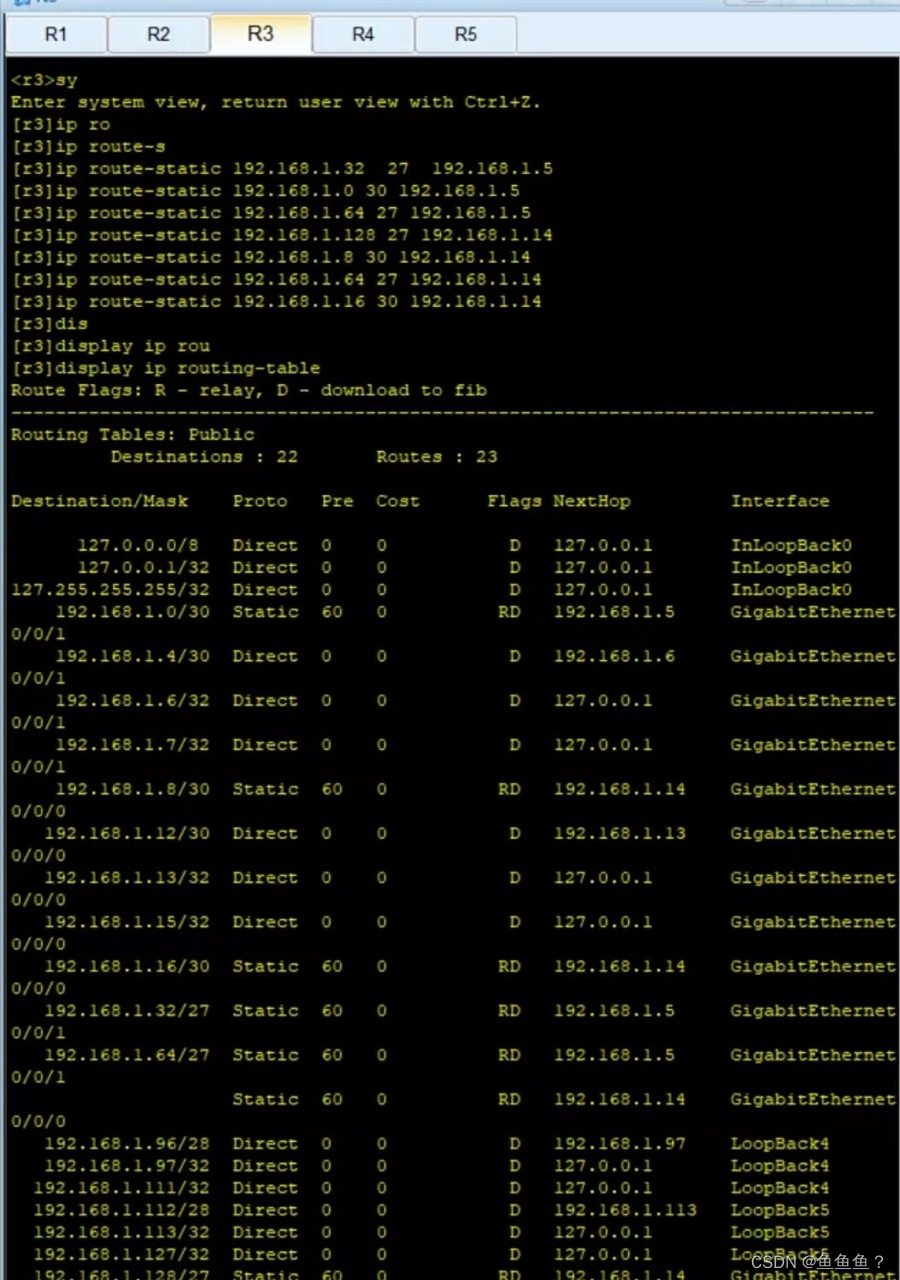900x1280 pixels.
Task: Click the 'Destination/Mask' column header
Action: click(99, 501)
